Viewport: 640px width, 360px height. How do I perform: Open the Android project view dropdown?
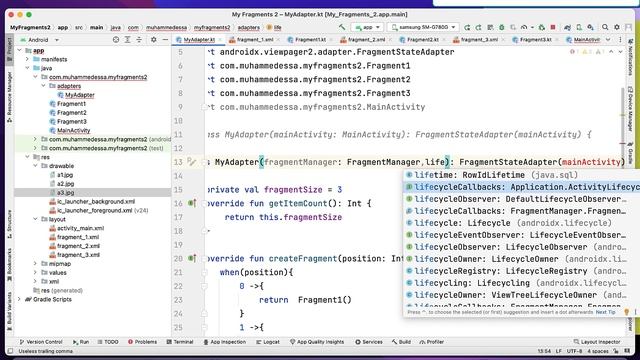tap(40, 40)
